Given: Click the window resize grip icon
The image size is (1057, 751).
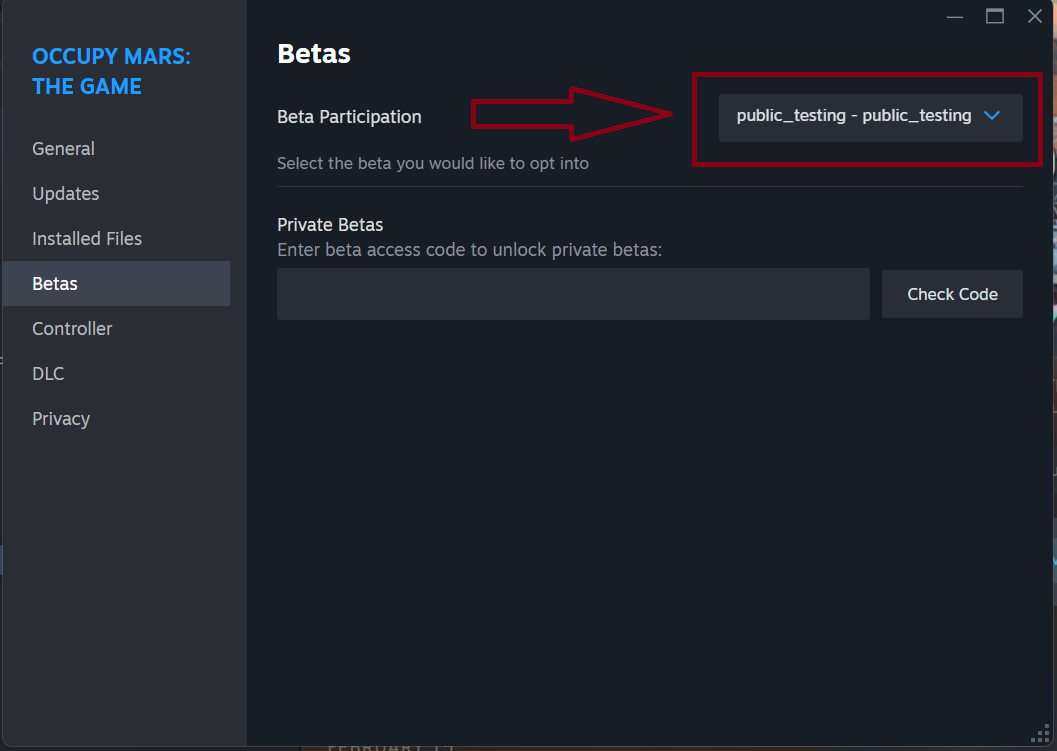Looking at the screenshot, I should pos(1041,733).
